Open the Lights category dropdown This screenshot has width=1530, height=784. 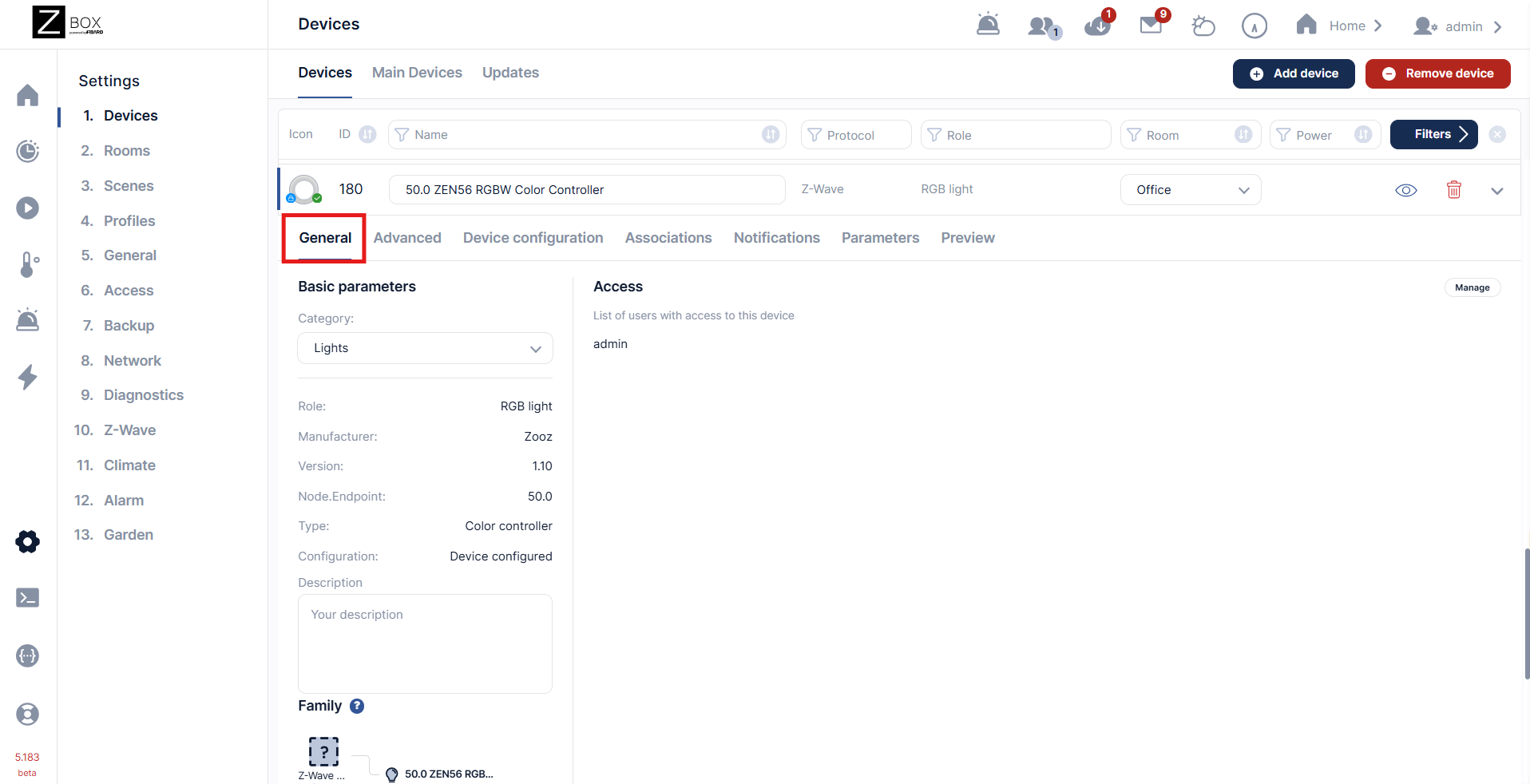pyautogui.click(x=425, y=348)
